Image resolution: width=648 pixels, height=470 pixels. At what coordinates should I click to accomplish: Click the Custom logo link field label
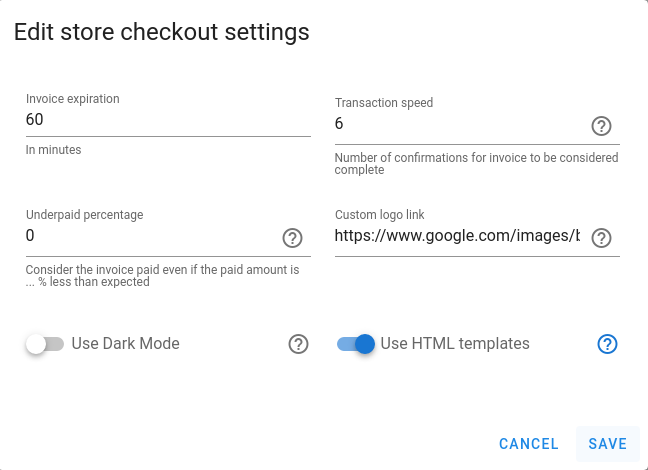click(x=379, y=215)
